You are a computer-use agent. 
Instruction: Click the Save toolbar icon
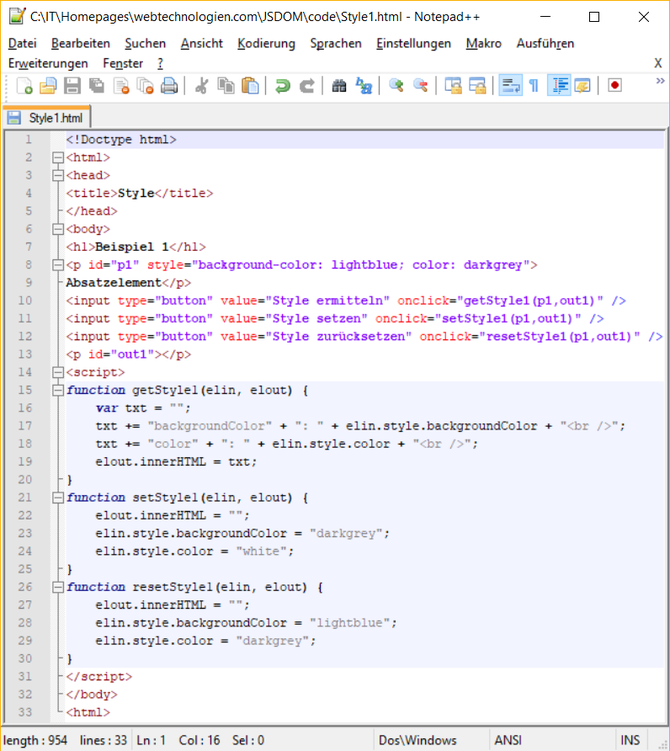[x=72, y=86]
